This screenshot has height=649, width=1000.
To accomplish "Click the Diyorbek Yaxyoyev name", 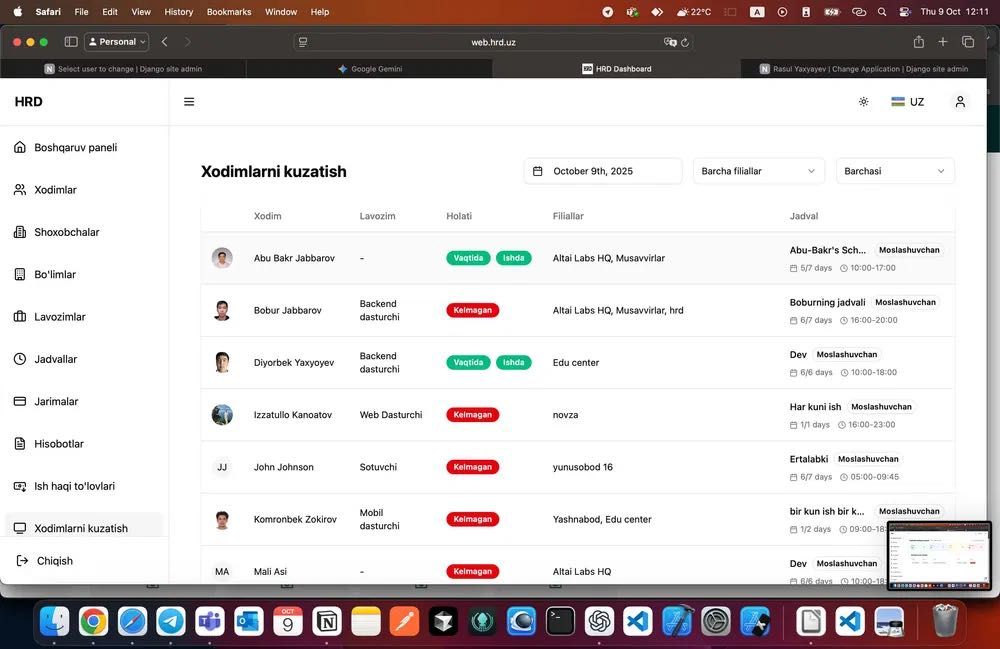I will (x=294, y=363).
